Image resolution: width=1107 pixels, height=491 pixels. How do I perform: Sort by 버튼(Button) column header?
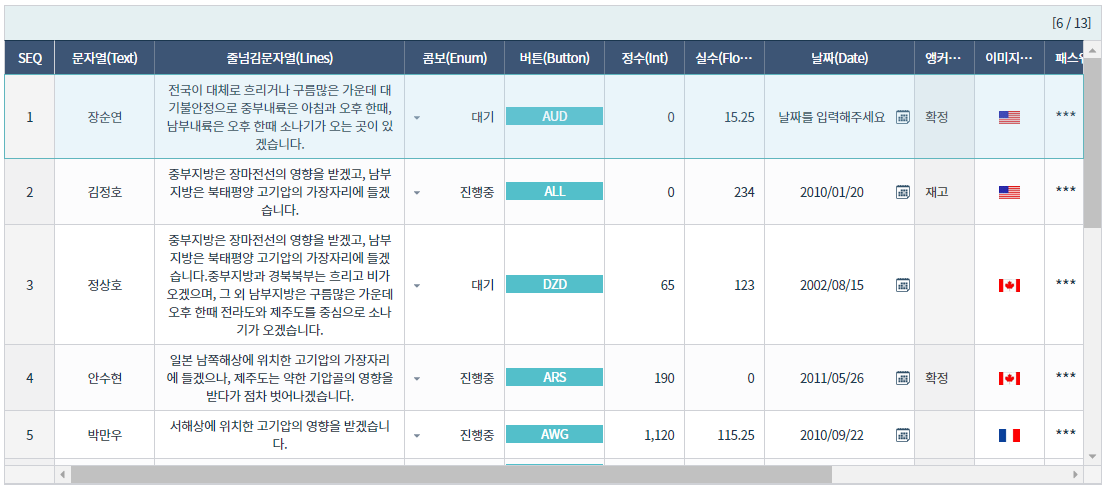point(554,58)
